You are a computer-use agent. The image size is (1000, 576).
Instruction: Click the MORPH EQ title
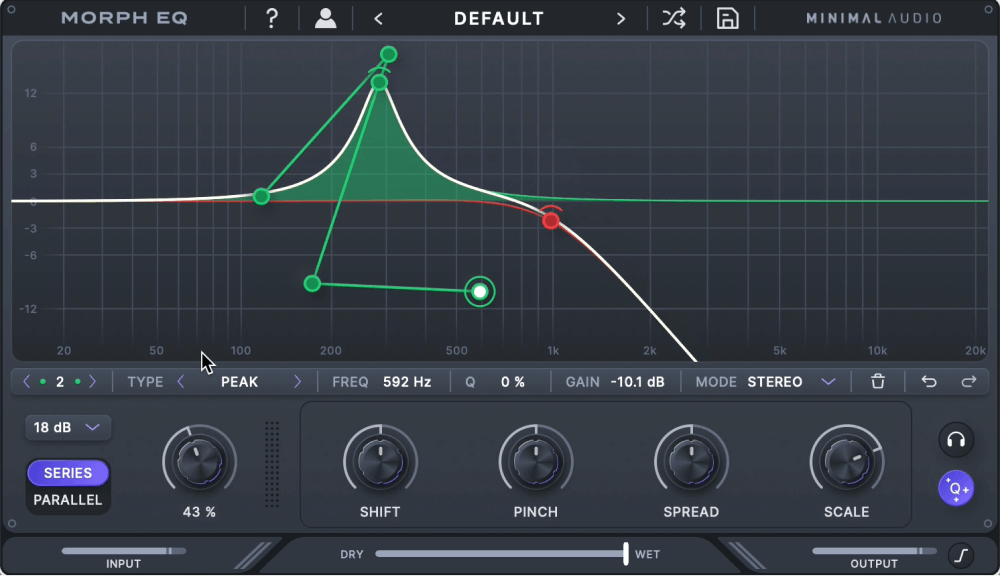coord(124,18)
